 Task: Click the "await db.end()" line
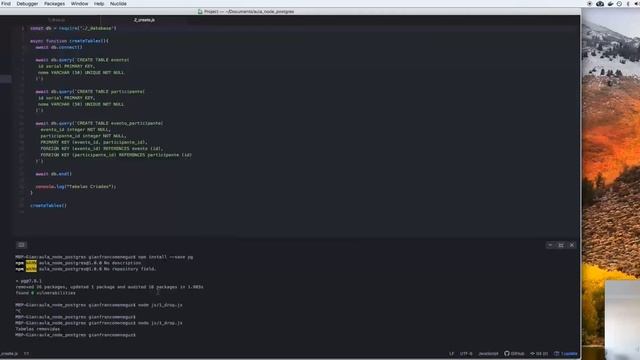[53, 174]
